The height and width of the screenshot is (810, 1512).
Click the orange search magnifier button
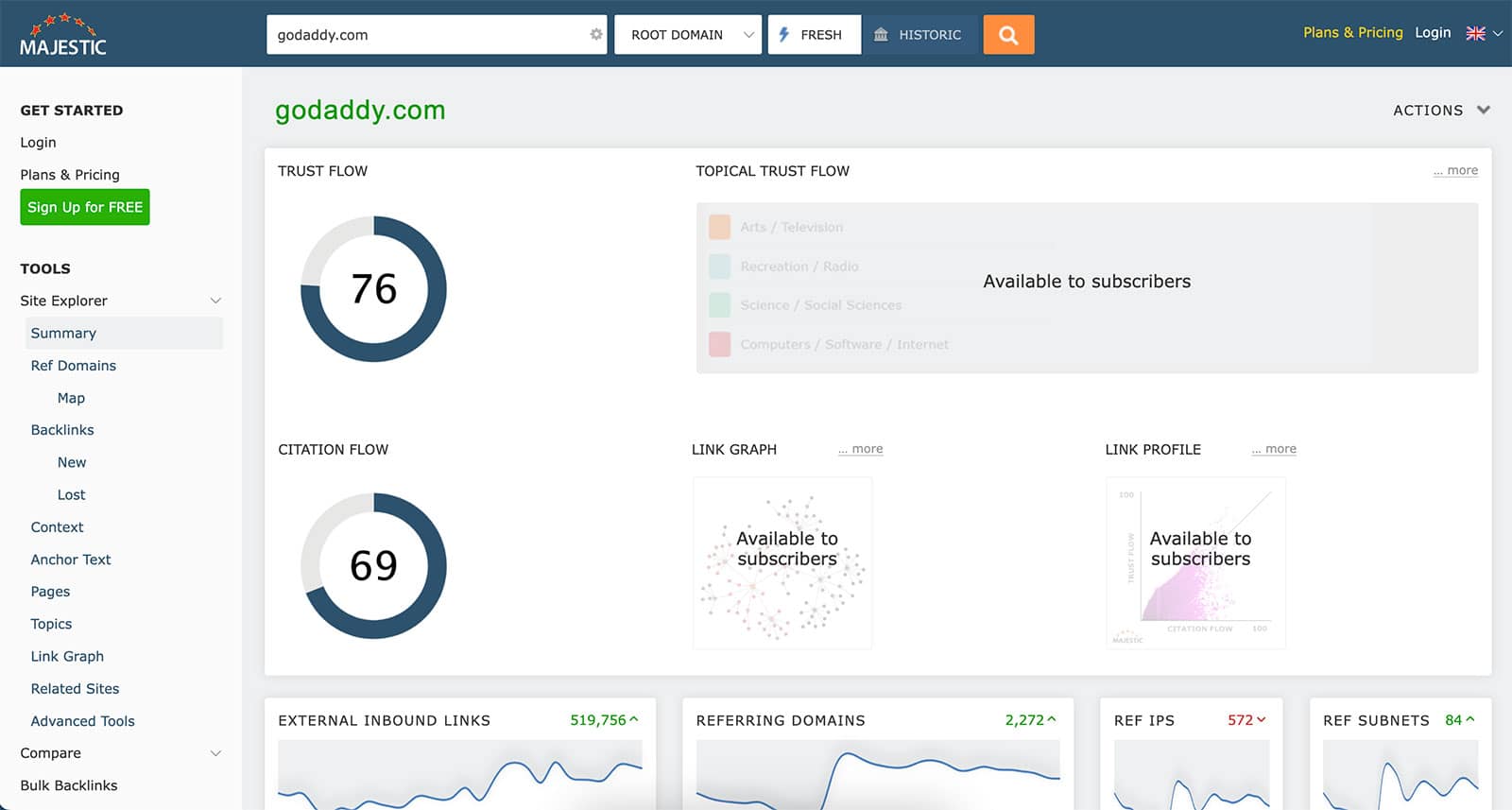[x=1008, y=35]
